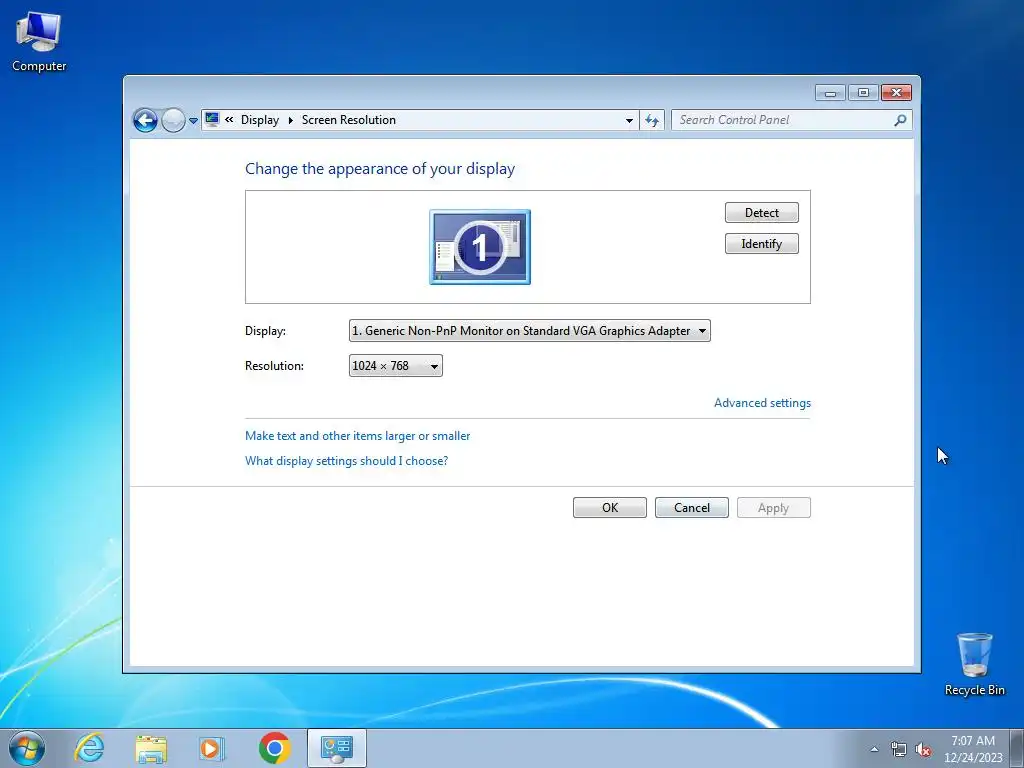This screenshot has height=768, width=1024.
Task: Click the Forward arrow navigation button
Action: click(x=173, y=120)
